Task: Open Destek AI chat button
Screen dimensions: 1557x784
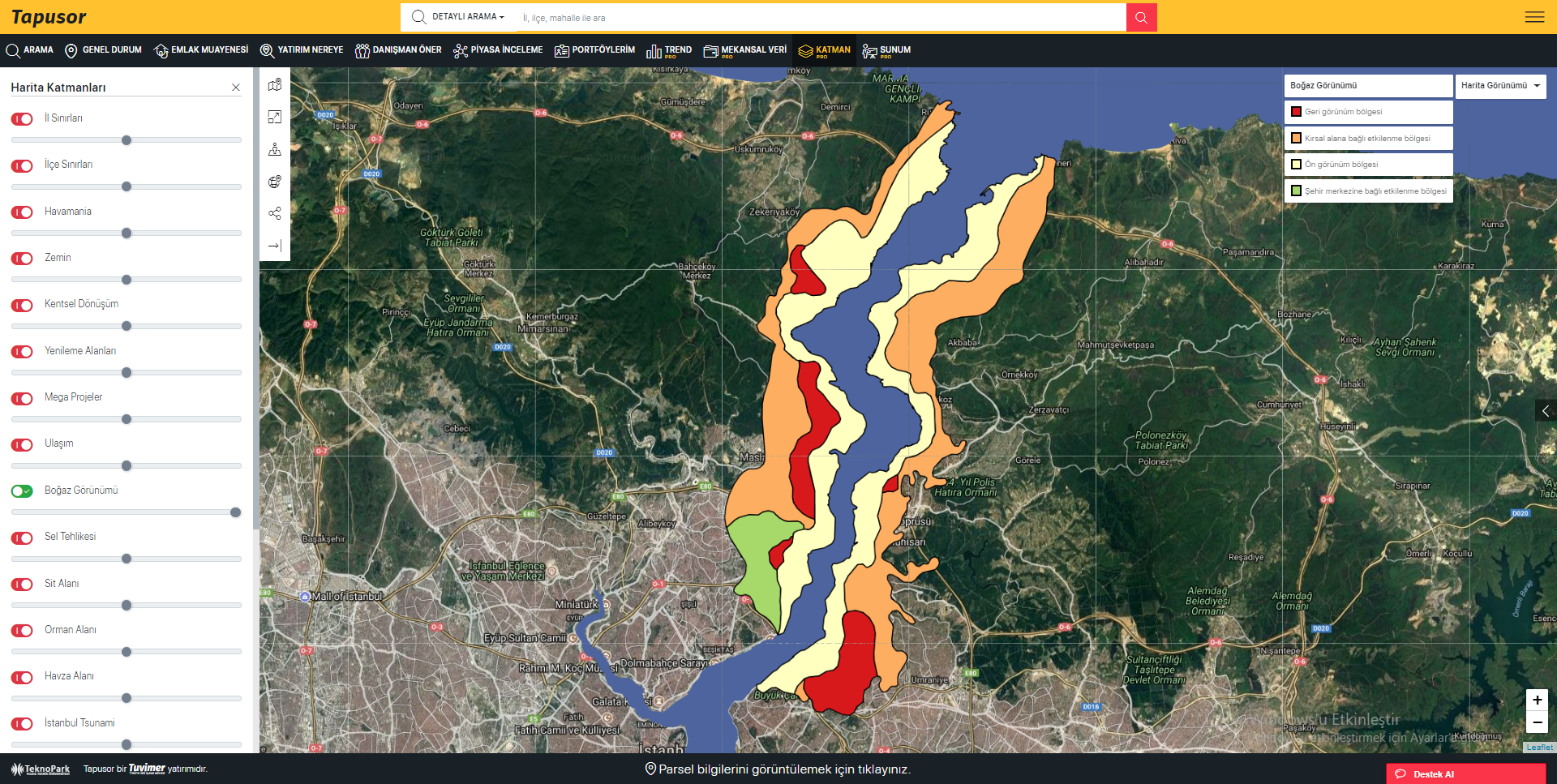Action: [1465, 774]
